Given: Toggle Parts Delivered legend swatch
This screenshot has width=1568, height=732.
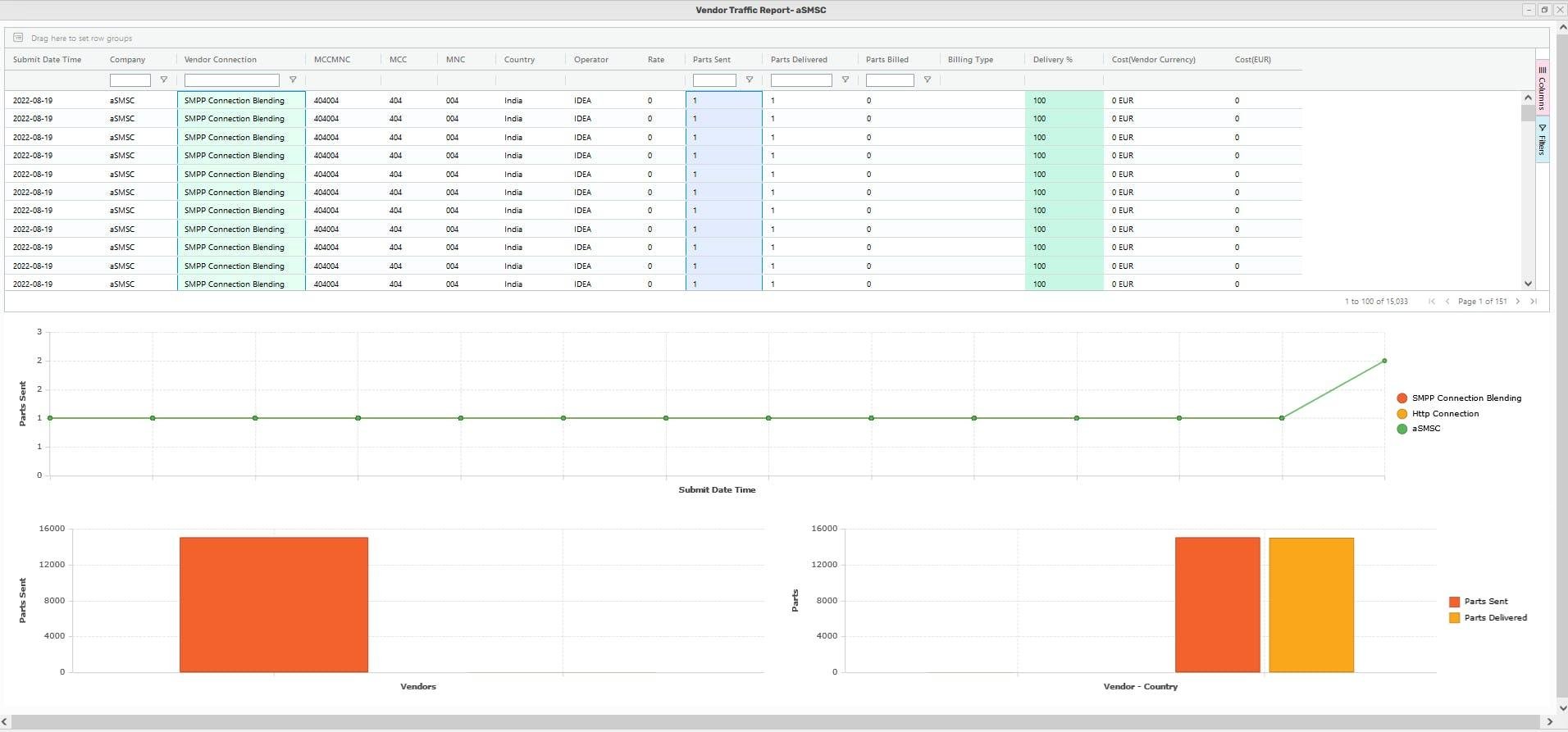Looking at the screenshot, I should point(1454,618).
